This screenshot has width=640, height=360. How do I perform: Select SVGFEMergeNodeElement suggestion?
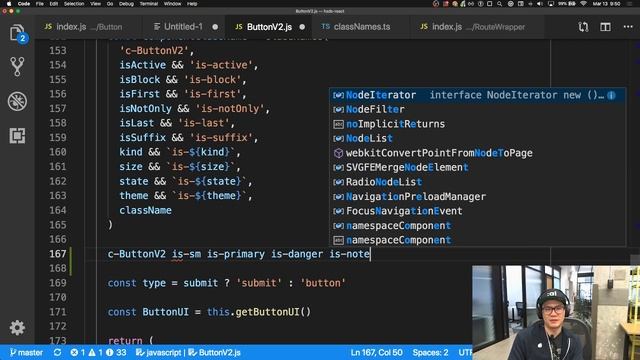(478, 167)
